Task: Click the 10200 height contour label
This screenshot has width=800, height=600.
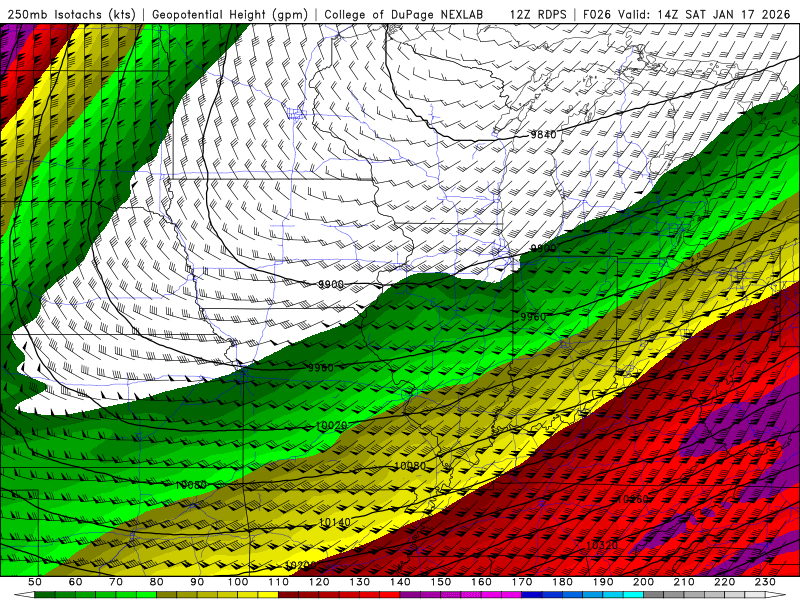Action: pyautogui.click(x=300, y=565)
